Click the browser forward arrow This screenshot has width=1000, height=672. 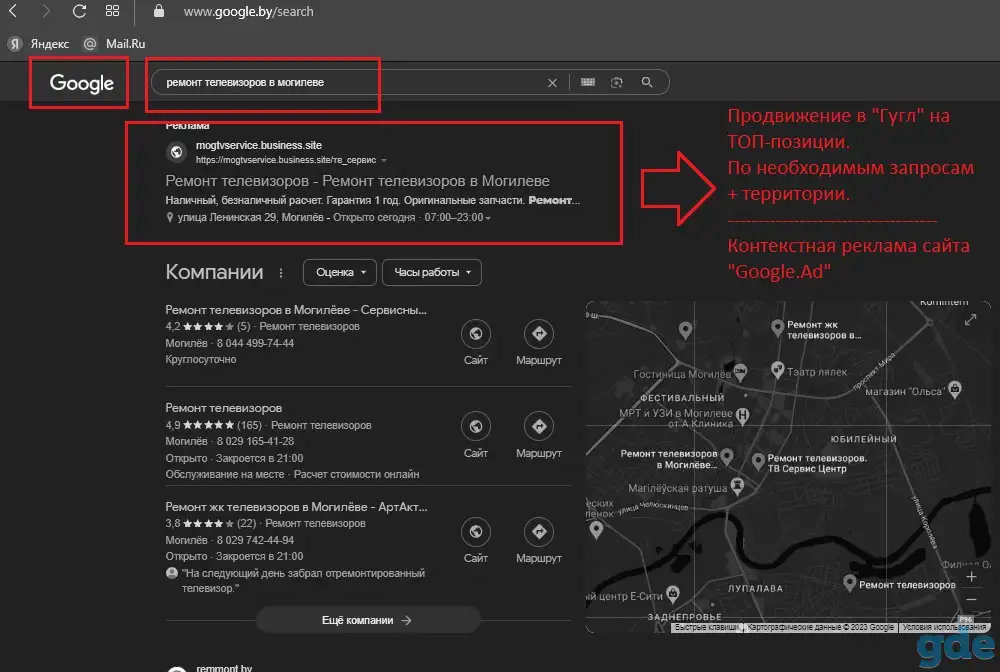point(45,11)
